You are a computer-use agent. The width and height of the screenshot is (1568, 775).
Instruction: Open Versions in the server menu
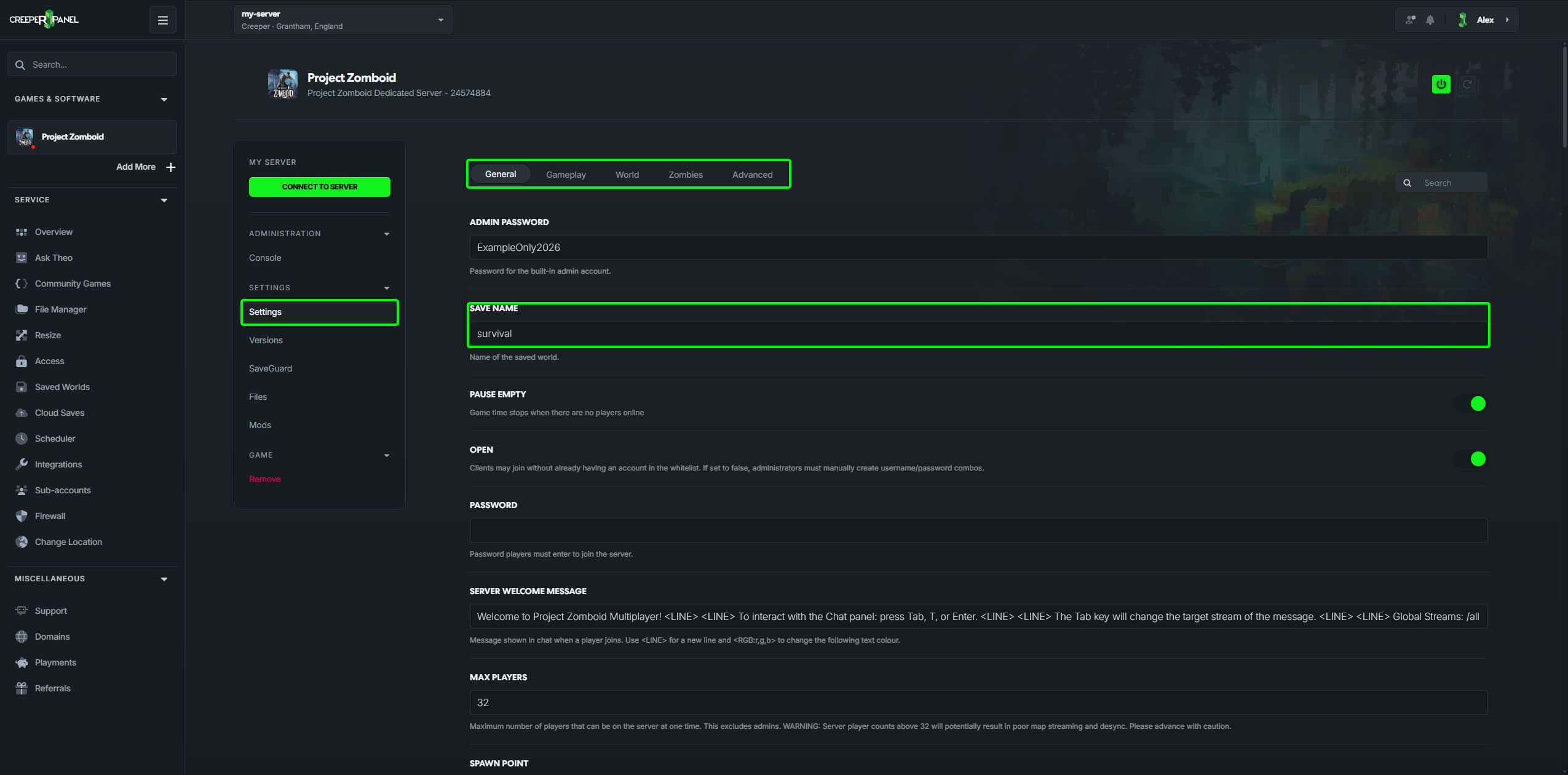[x=266, y=340]
